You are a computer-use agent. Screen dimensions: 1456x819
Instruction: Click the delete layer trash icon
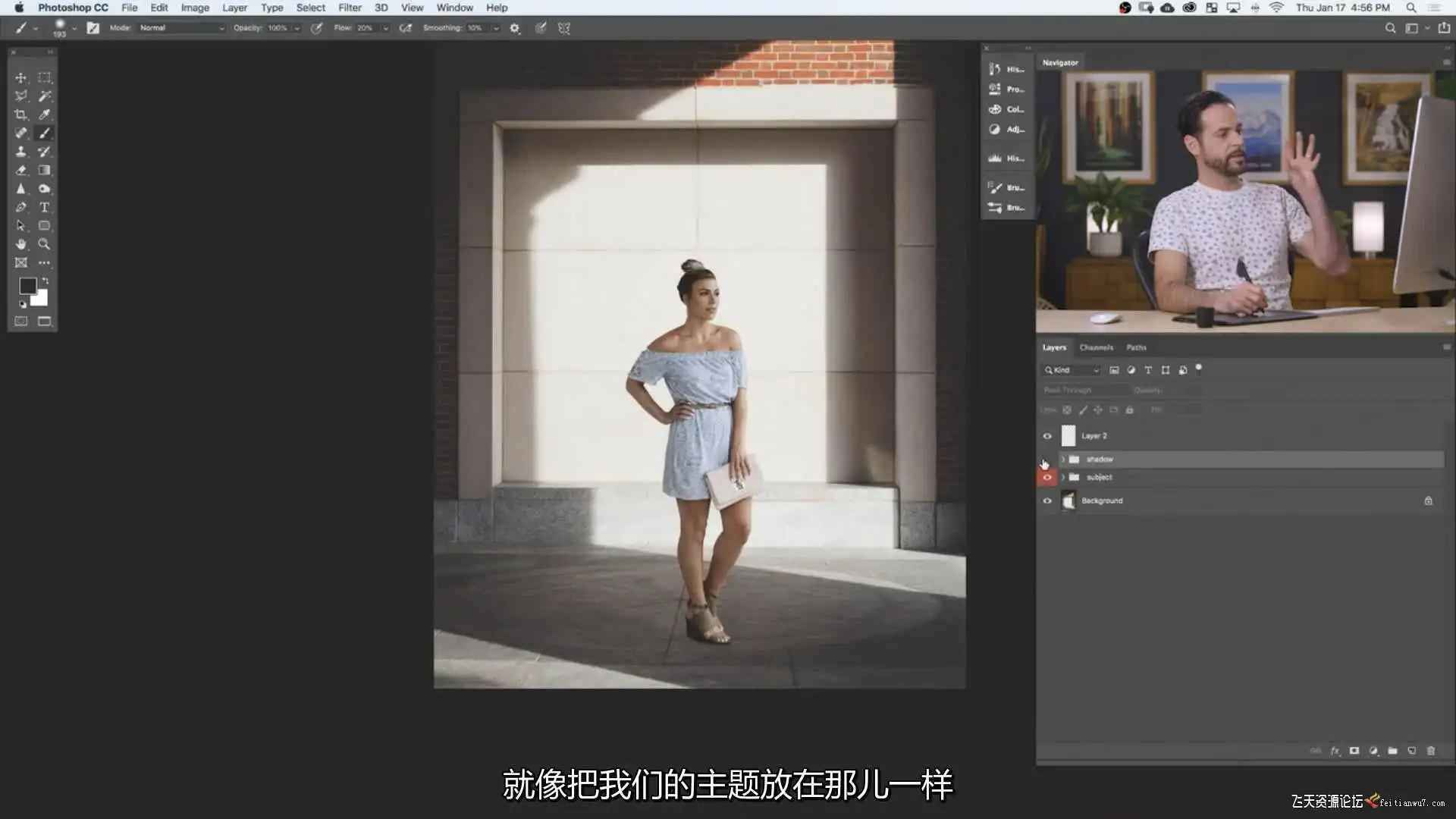pos(1431,751)
